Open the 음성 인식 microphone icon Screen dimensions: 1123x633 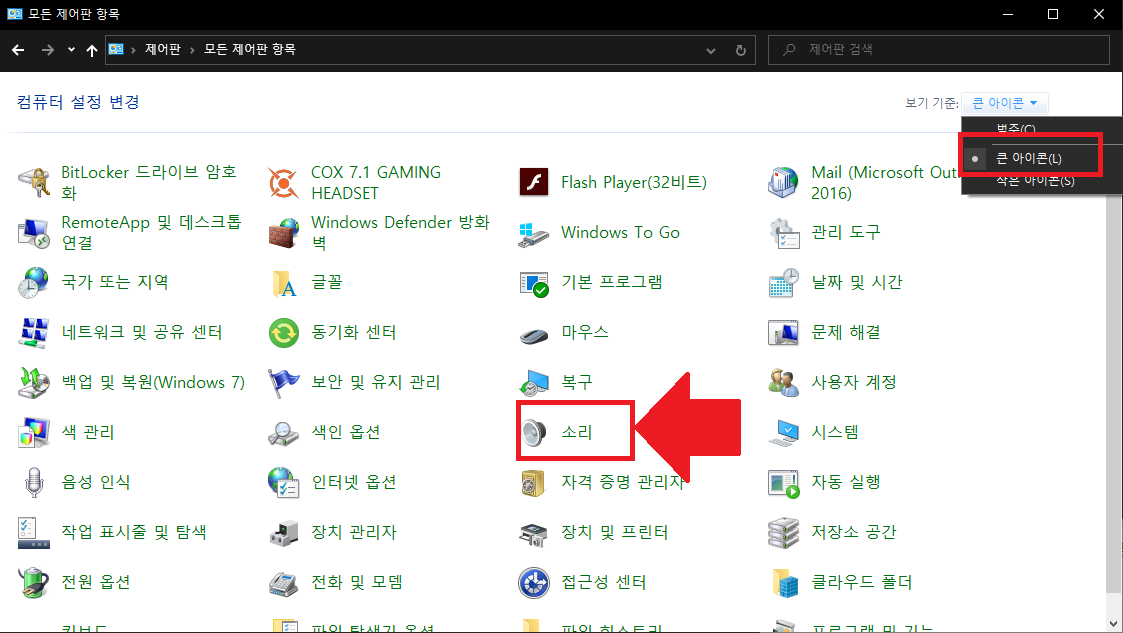pyautogui.click(x=34, y=483)
